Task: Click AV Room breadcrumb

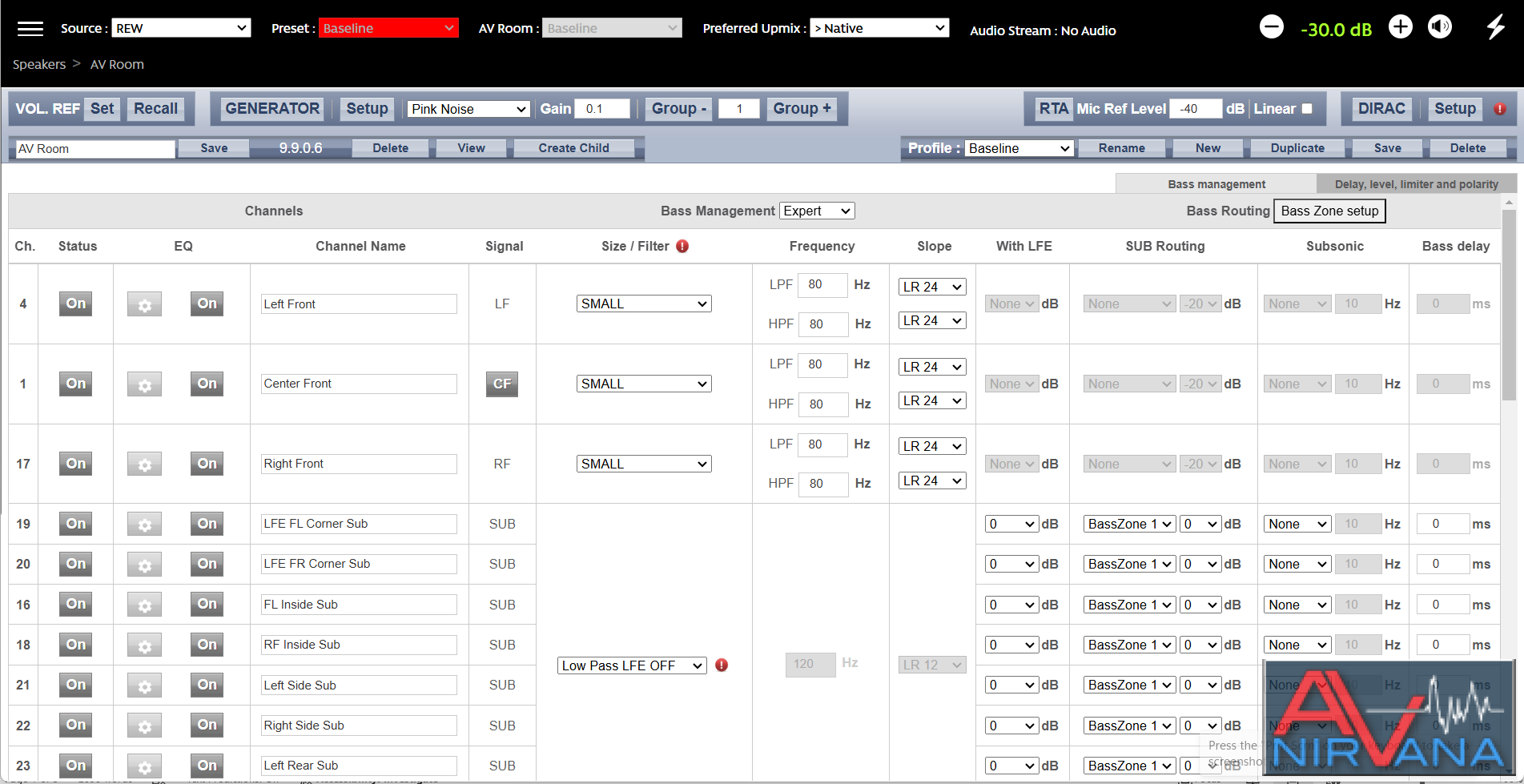Action: (117, 64)
